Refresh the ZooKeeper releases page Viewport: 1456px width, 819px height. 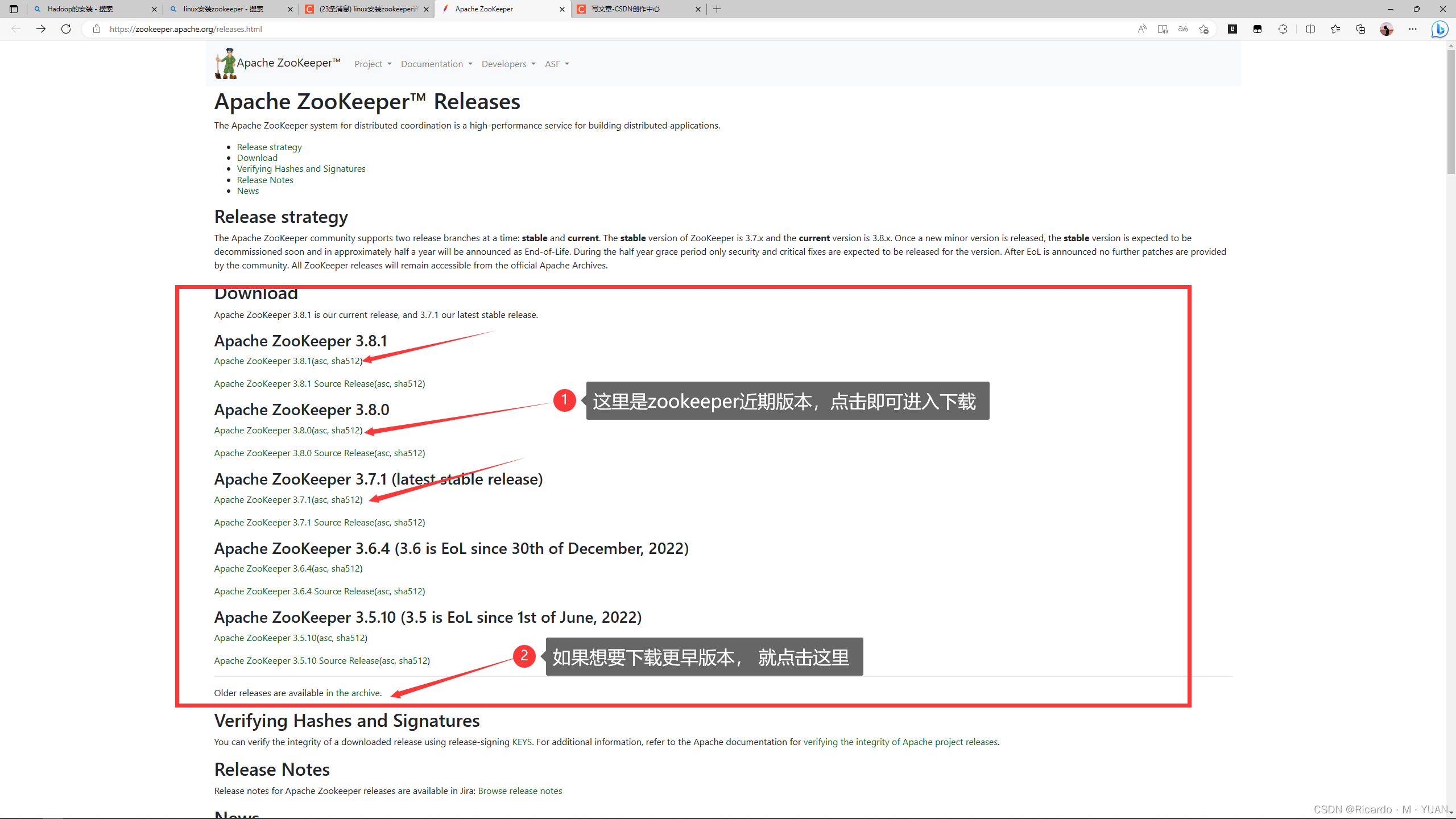(x=66, y=29)
